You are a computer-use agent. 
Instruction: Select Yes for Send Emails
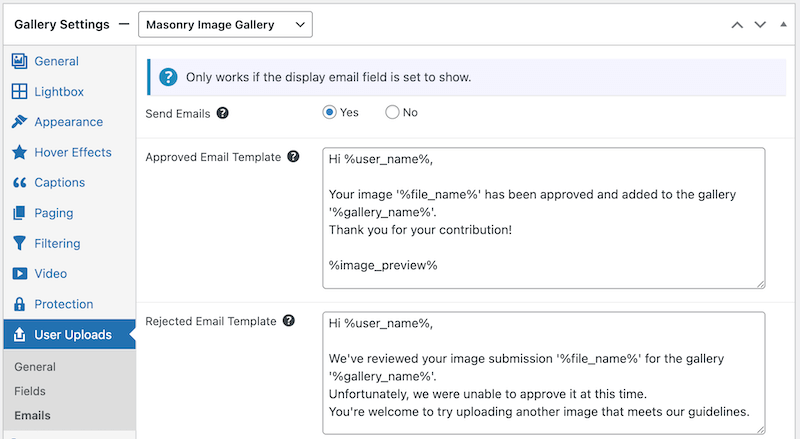[330, 112]
